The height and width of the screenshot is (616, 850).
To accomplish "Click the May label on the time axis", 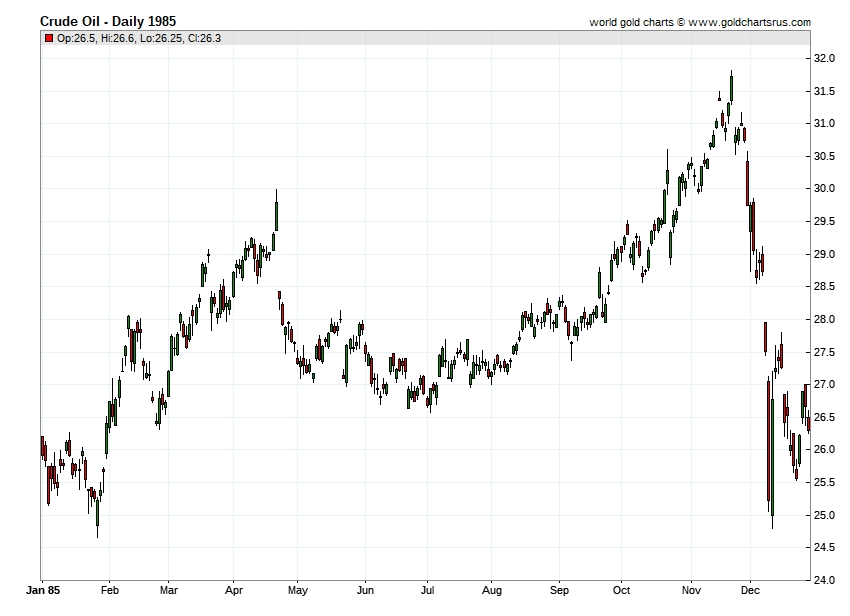I will (x=298, y=591).
